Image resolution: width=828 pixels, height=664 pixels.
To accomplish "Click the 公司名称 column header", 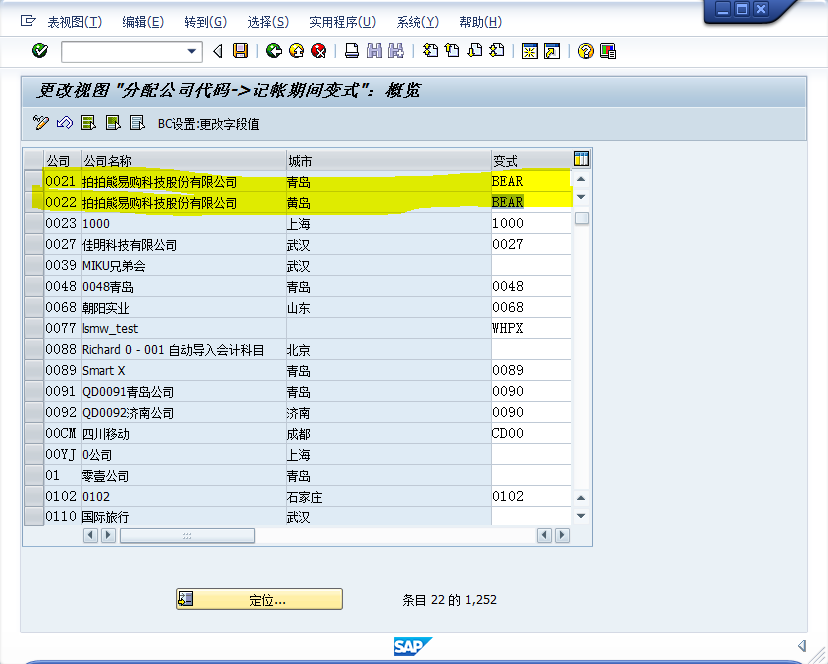I will pyautogui.click(x=183, y=161).
